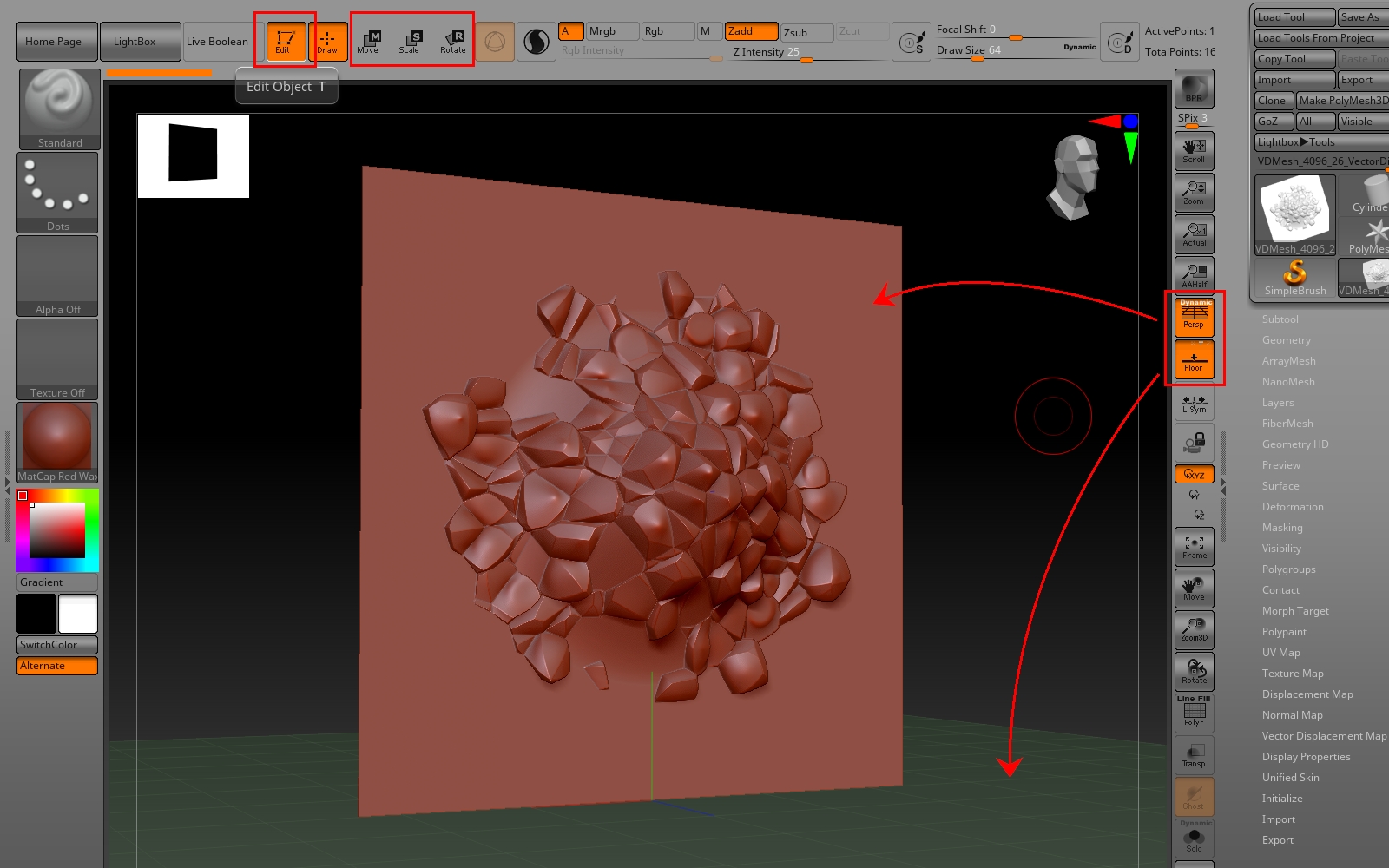Screen dimensions: 1389x868
Task: Click the Move navigation icon in right shelf
Action: (1194, 589)
